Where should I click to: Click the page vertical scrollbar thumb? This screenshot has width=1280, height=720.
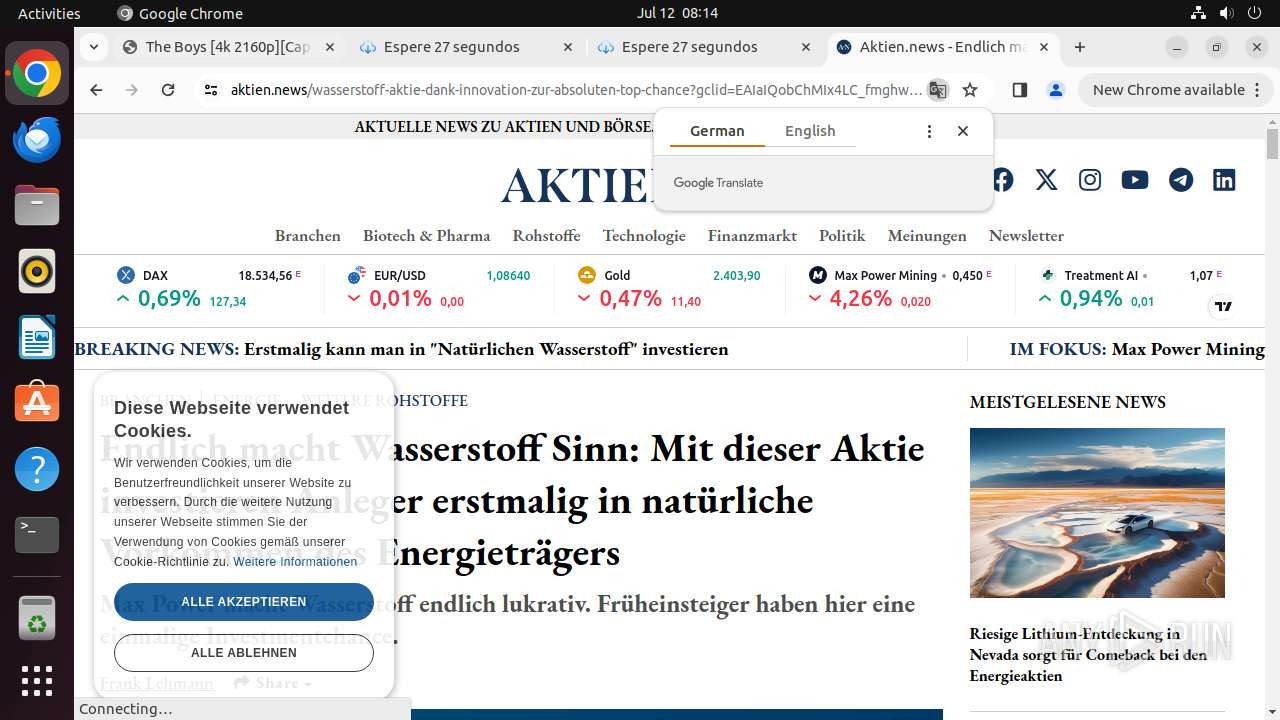(x=1272, y=144)
